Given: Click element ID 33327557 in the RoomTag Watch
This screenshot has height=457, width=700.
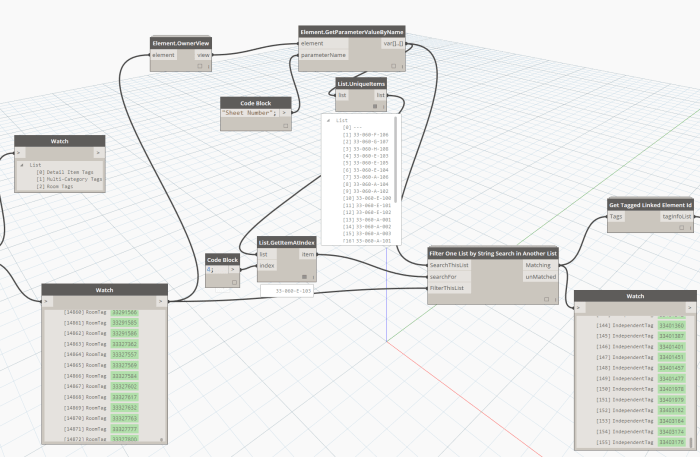Looking at the screenshot, I should point(125,354).
